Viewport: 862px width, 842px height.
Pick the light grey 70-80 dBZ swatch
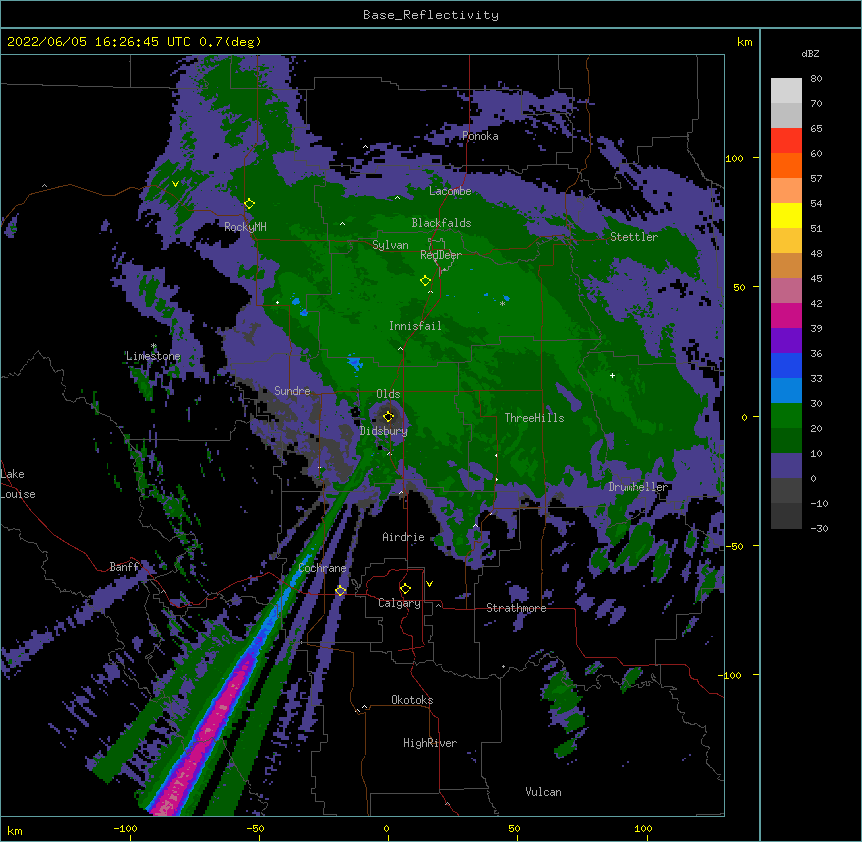786,91
